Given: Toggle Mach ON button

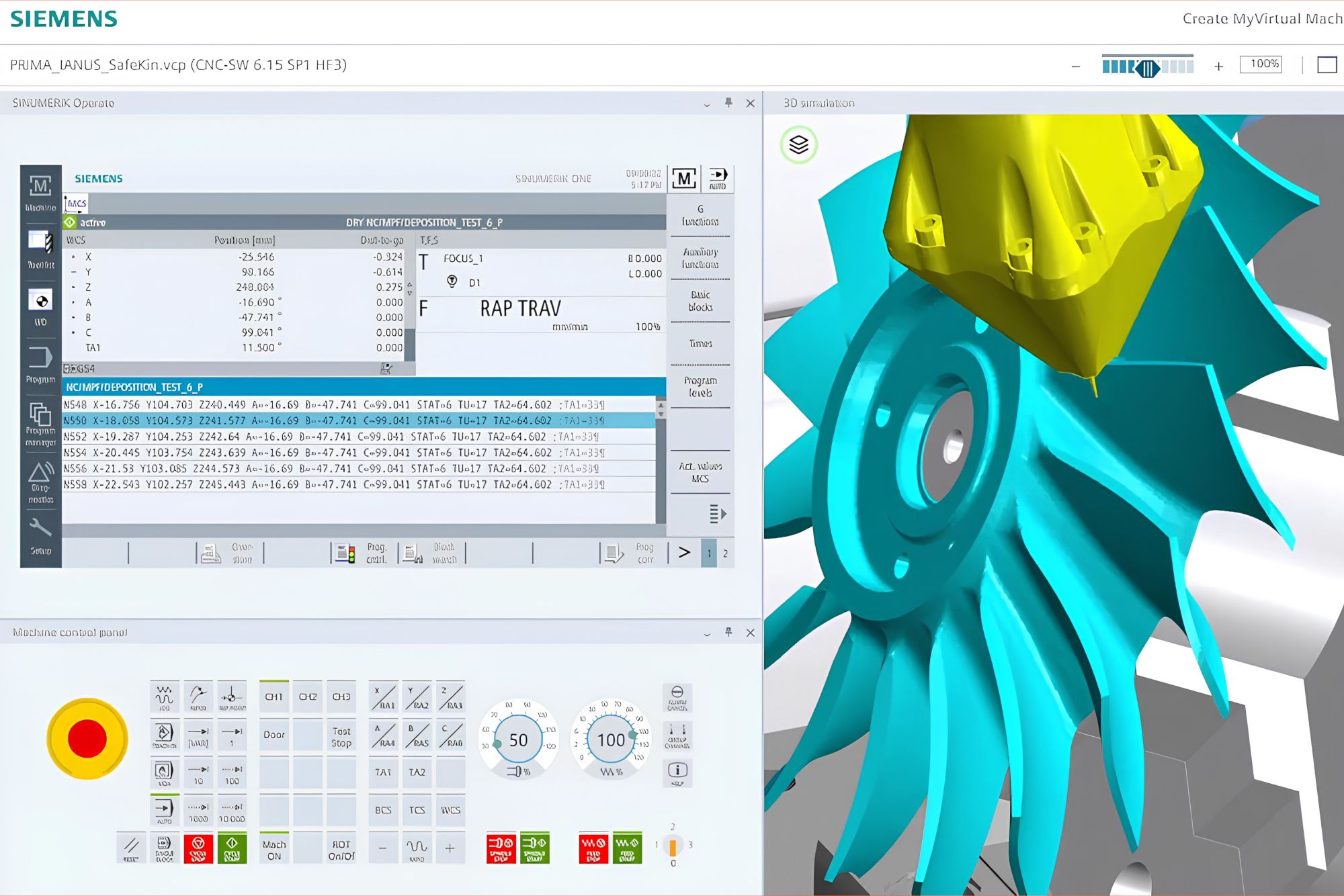Looking at the screenshot, I should pos(274,850).
